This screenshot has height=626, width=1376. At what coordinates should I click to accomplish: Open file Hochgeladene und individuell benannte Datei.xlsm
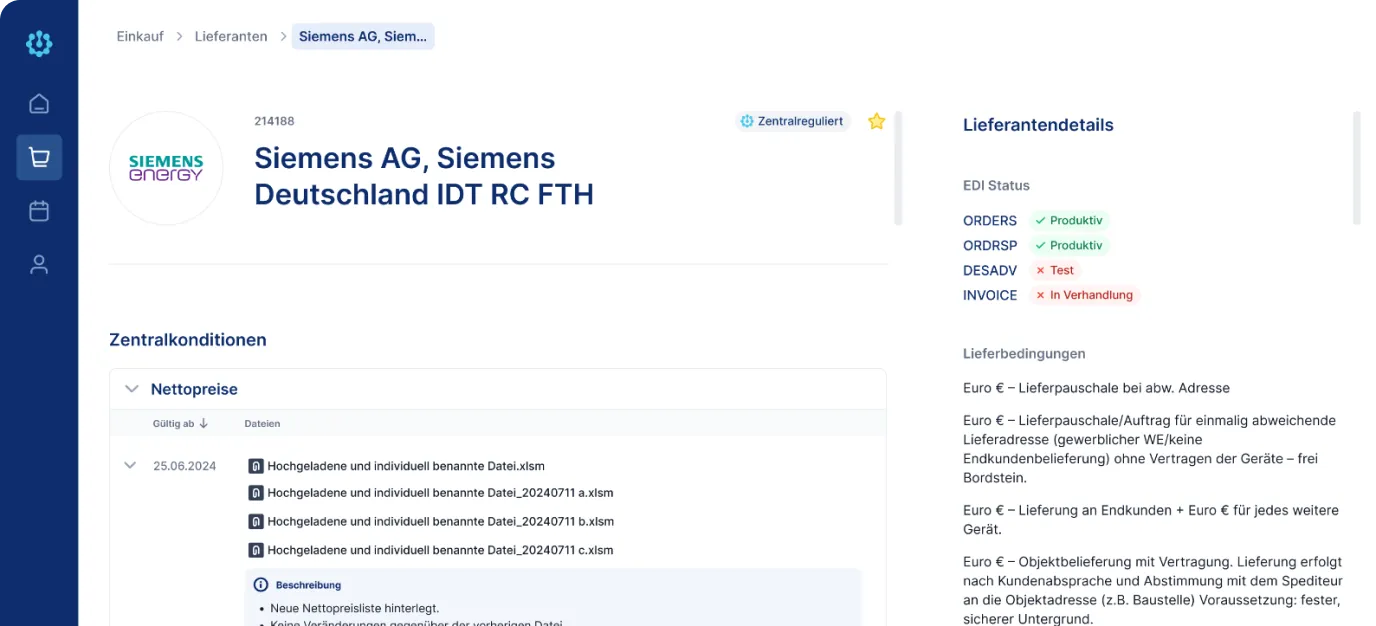point(406,466)
